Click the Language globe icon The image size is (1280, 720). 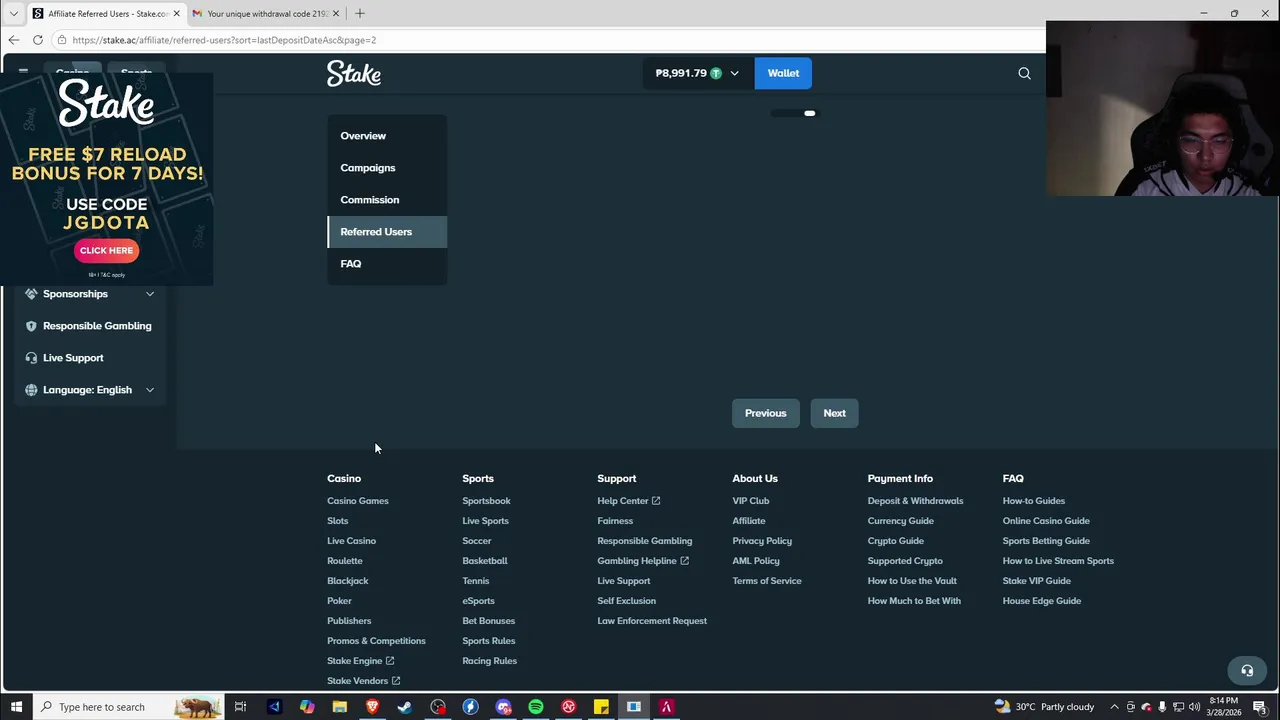(x=31, y=390)
